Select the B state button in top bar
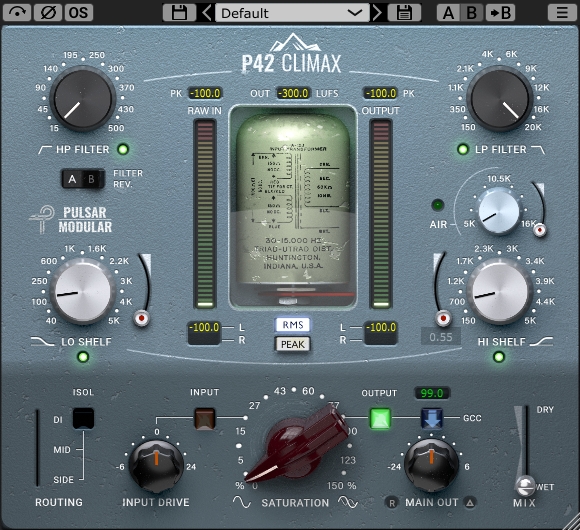Image resolution: width=580 pixels, height=530 pixels. tap(472, 13)
